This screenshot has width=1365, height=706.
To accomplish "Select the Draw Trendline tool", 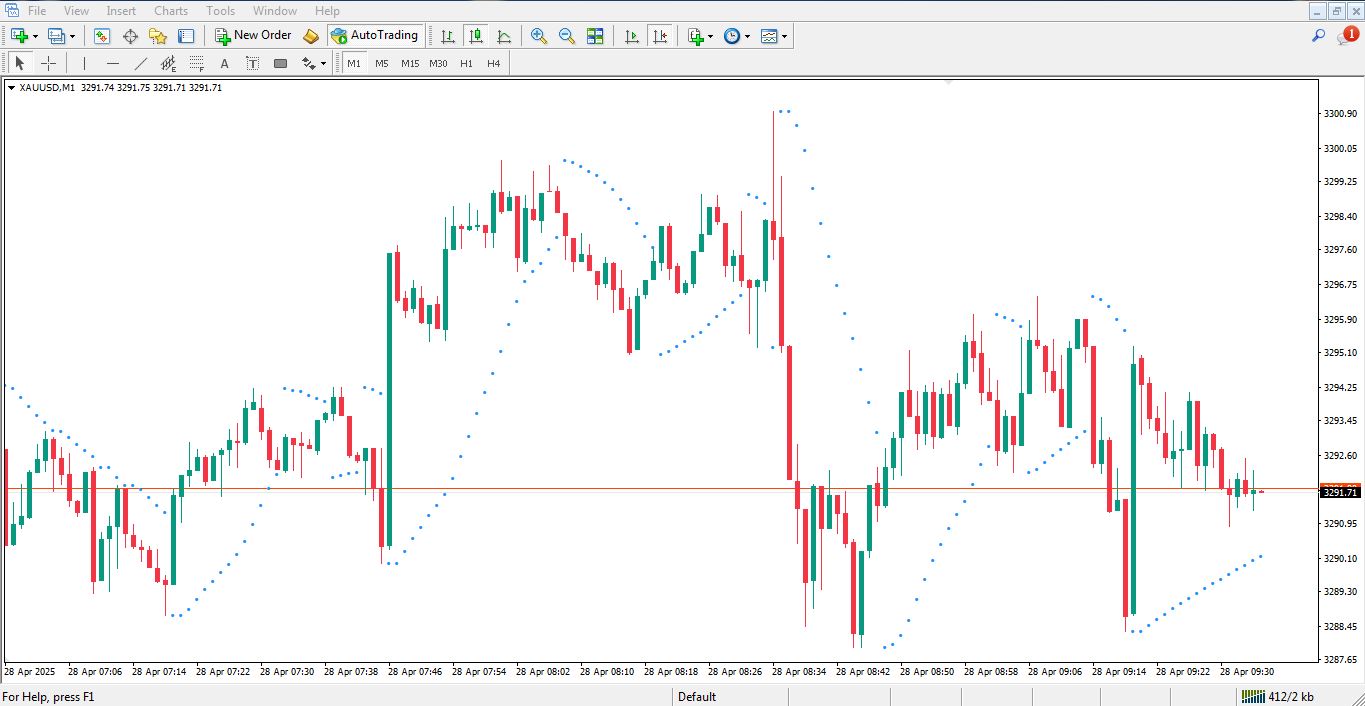I will pyautogui.click(x=140, y=62).
